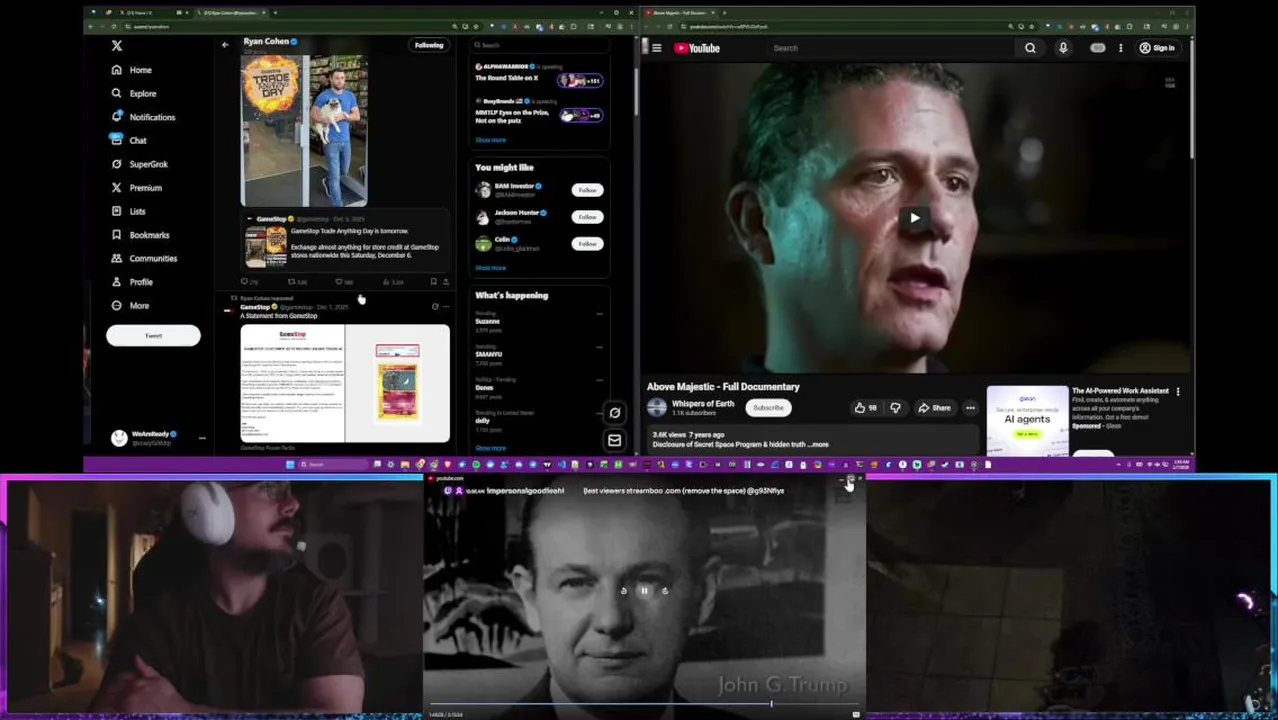Image resolution: width=1278 pixels, height=720 pixels.
Task: Open Explore in the X sidebar
Action: point(133,93)
